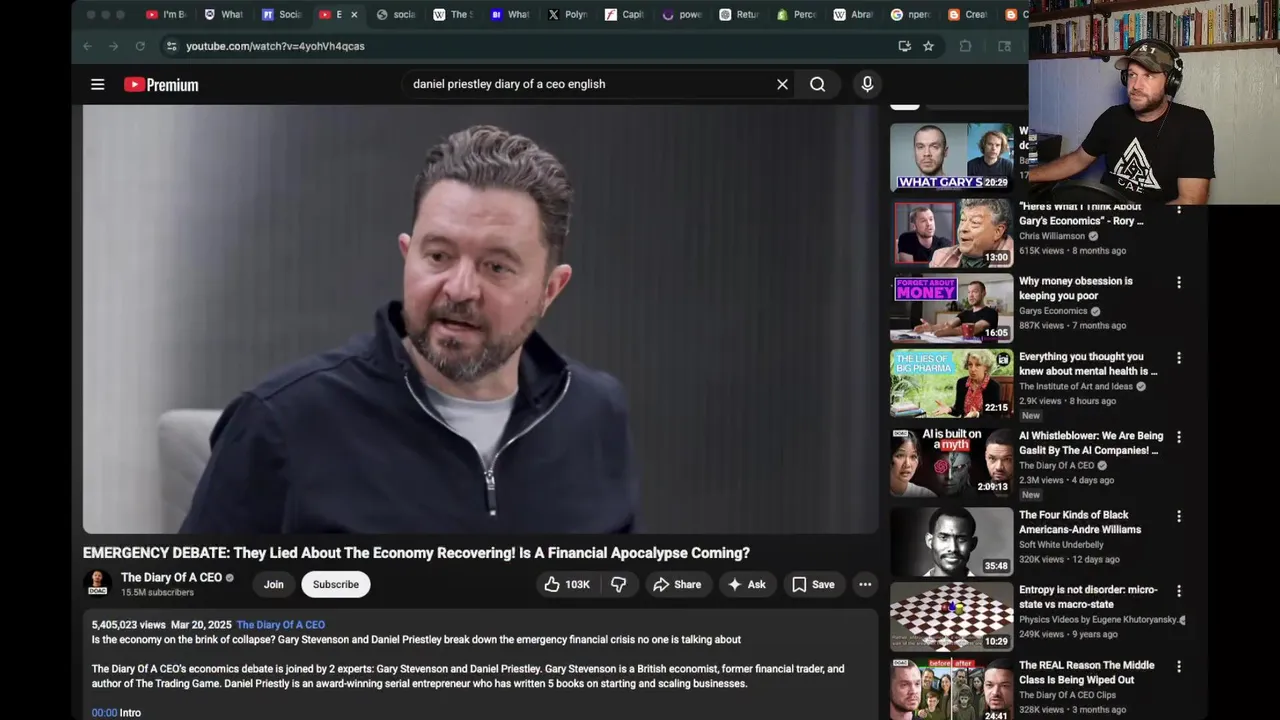The height and width of the screenshot is (720, 1280).
Task: Click the install/cast icon in address bar
Action: [904, 46]
